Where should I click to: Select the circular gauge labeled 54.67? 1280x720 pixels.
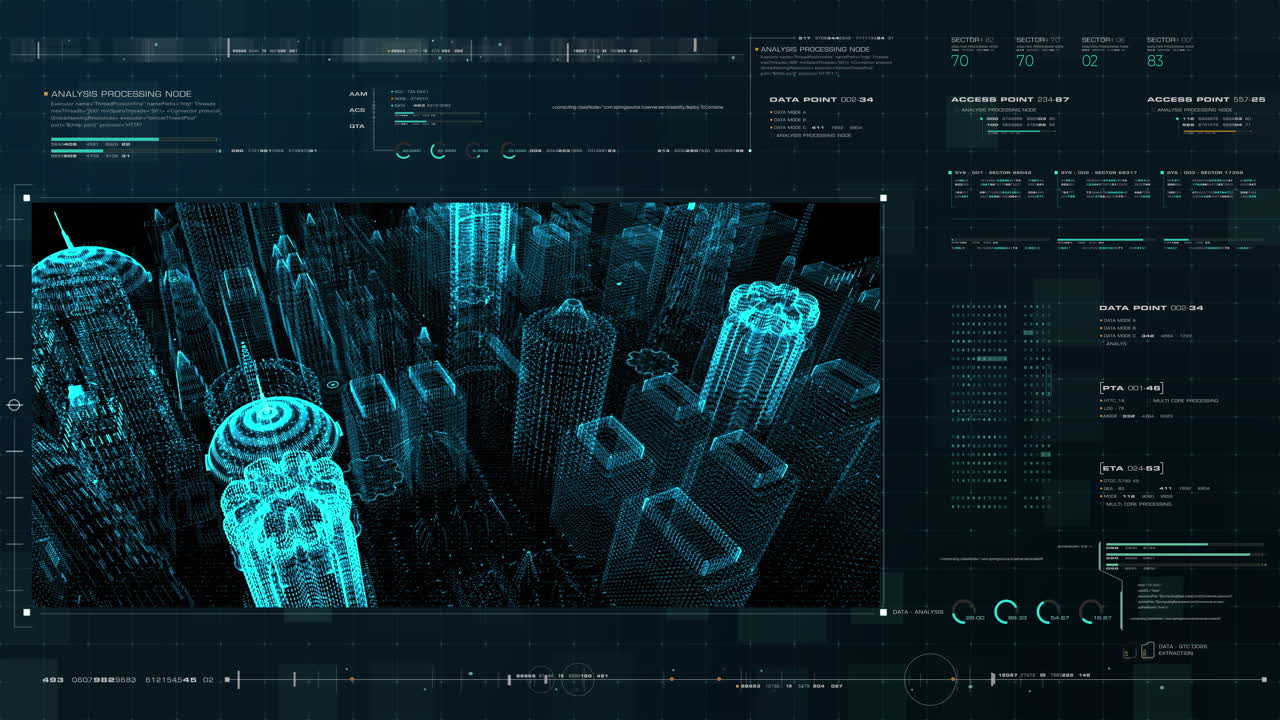(x=1046, y=612)
